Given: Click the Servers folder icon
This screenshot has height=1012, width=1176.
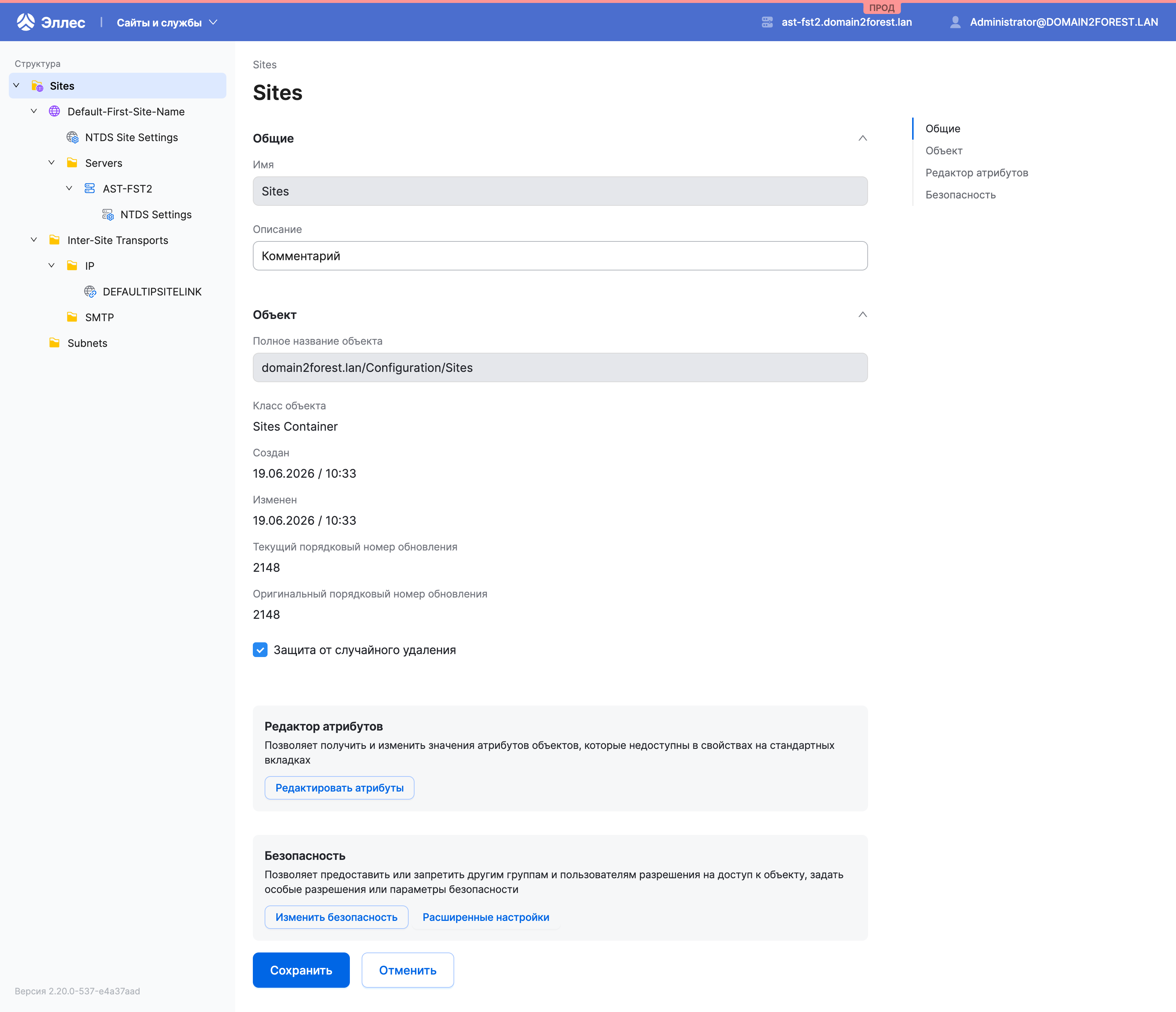Looking at the screenshot, I should (x=72, y=163).
